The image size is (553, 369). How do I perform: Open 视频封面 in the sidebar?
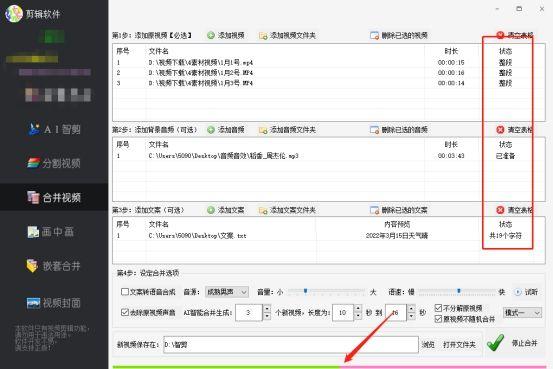click(54, 303)
